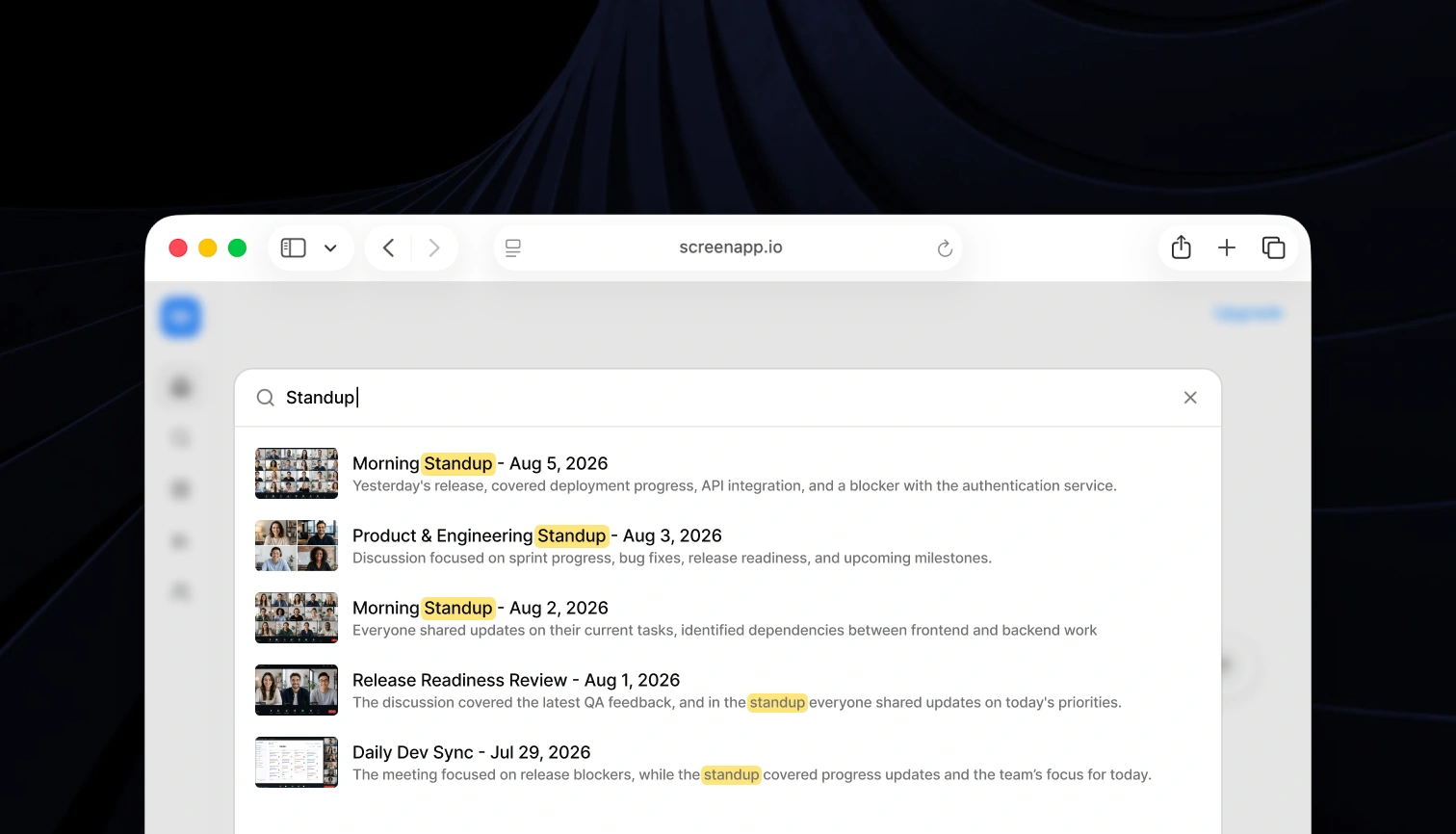Open Morning Standup - Aug 2, 2026 result

point(728,617)
